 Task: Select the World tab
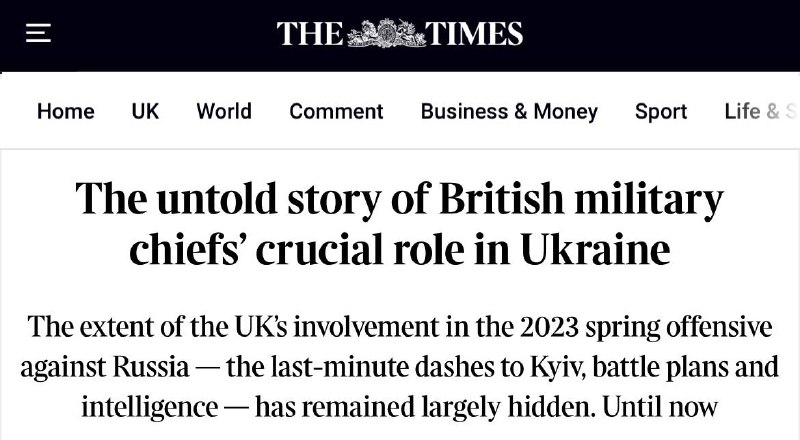pyautogui.click(x=224, y=111)
